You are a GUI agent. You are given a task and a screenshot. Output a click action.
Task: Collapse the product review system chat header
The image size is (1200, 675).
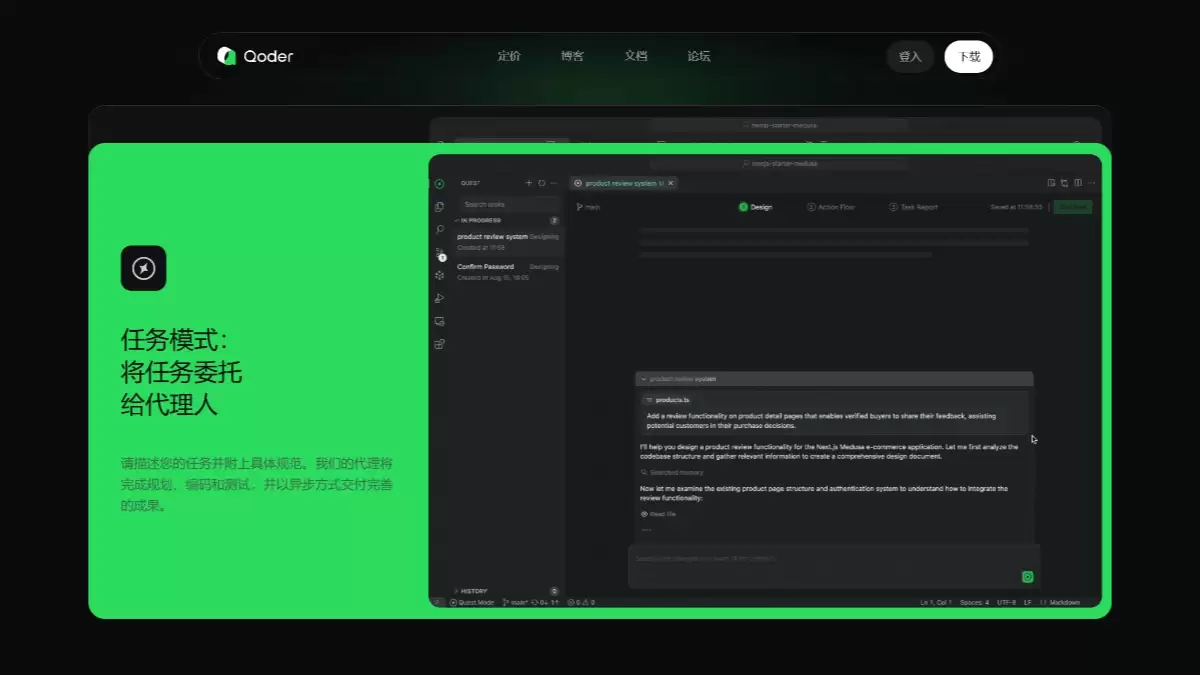click(x=644, y=379)
